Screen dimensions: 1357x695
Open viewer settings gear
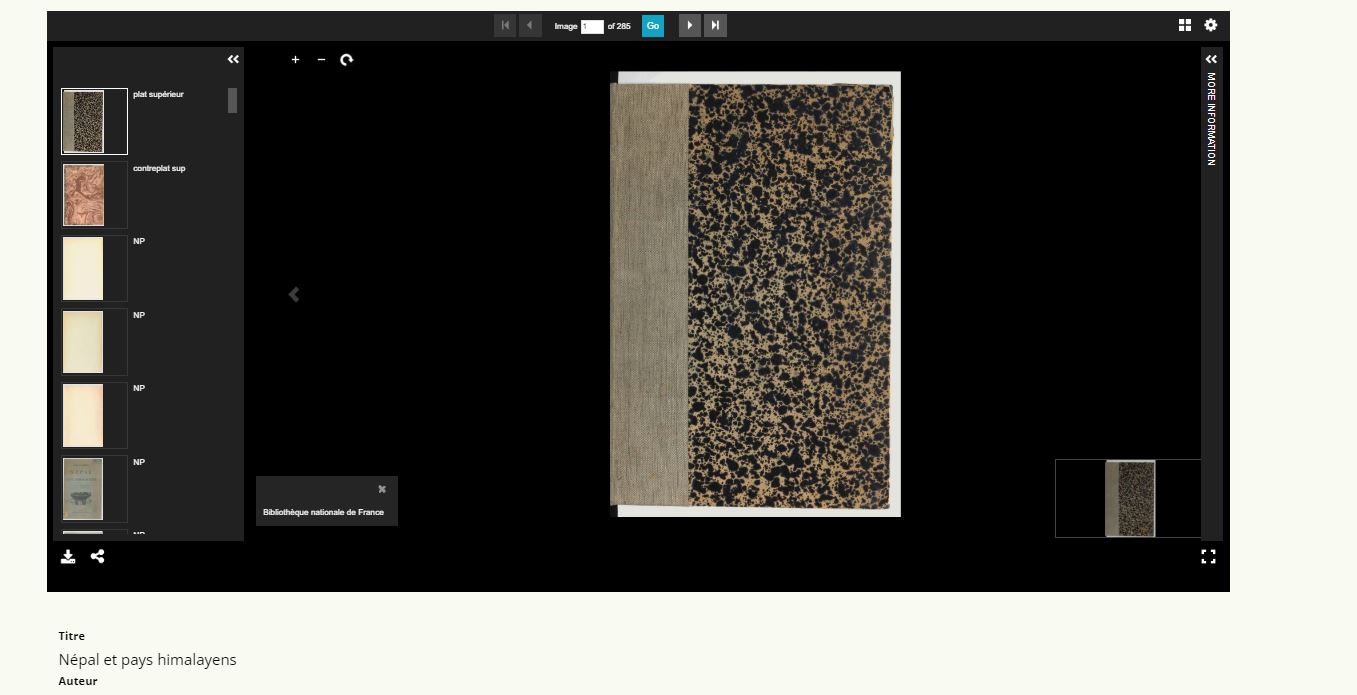1211,25
